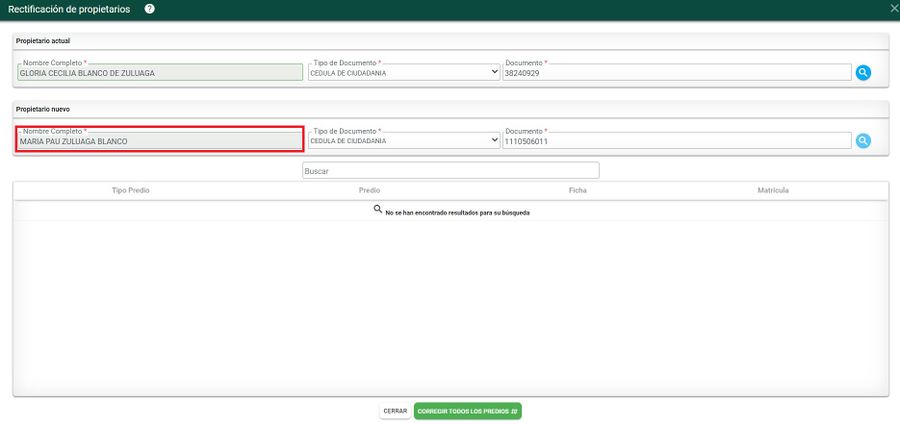Viewport: 900px width, 425px height.
Task: Sort by the Predio column header
Action: tap(369, 190)
